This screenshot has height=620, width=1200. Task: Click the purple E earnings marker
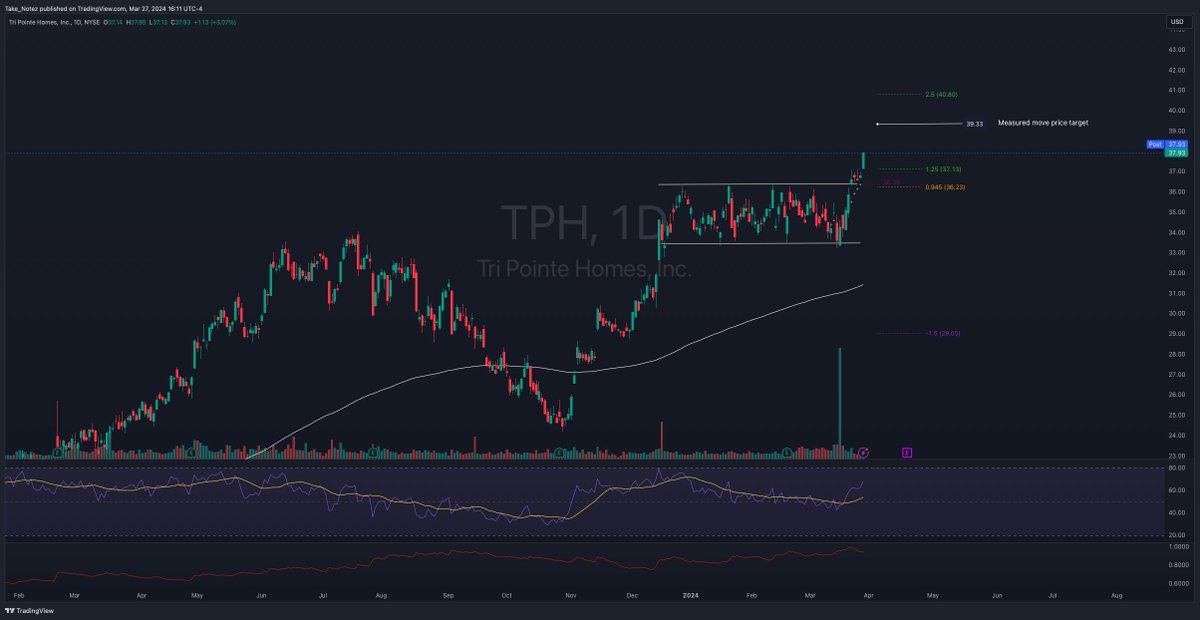907,453
